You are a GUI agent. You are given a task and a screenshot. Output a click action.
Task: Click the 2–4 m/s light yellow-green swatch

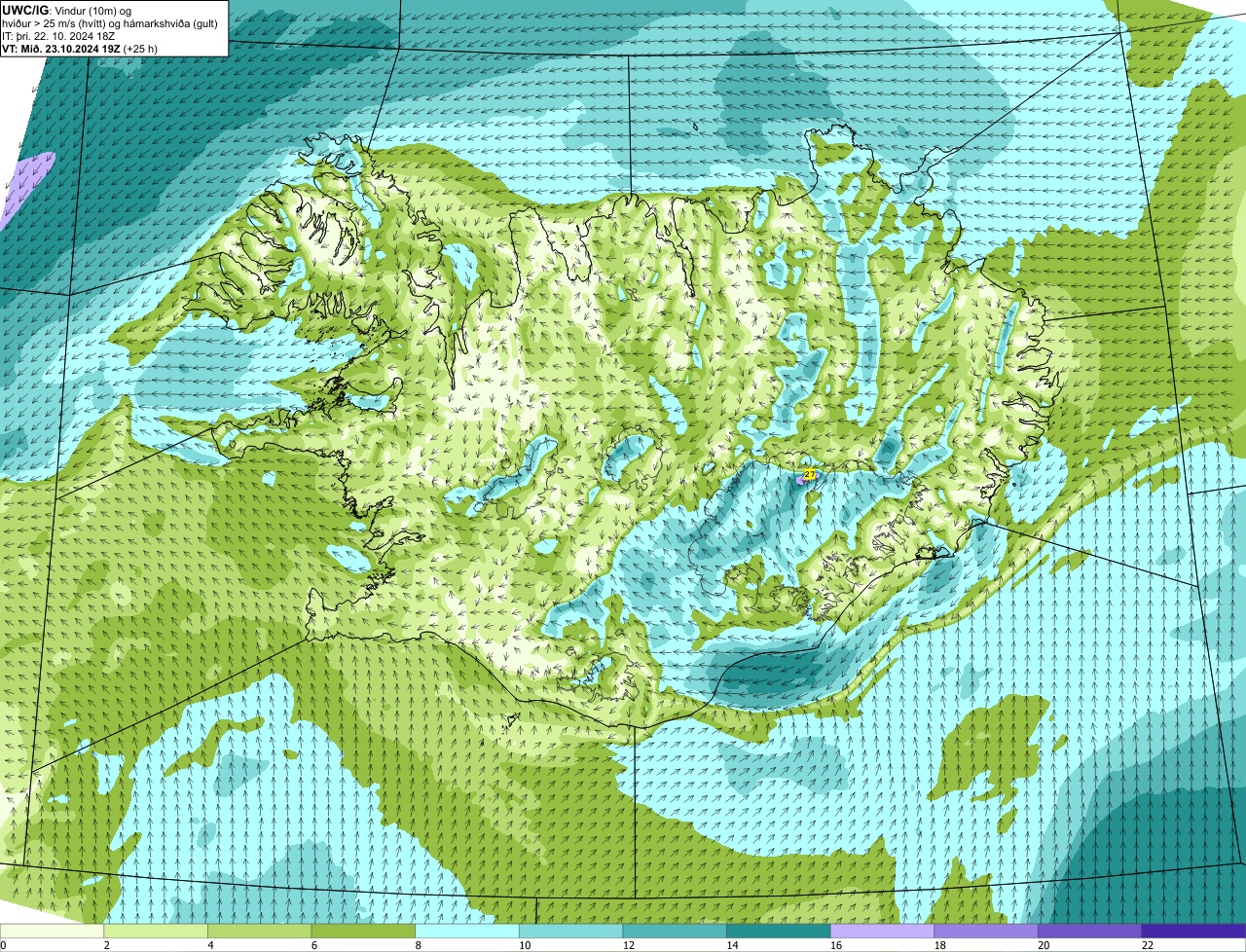[156, 931]
